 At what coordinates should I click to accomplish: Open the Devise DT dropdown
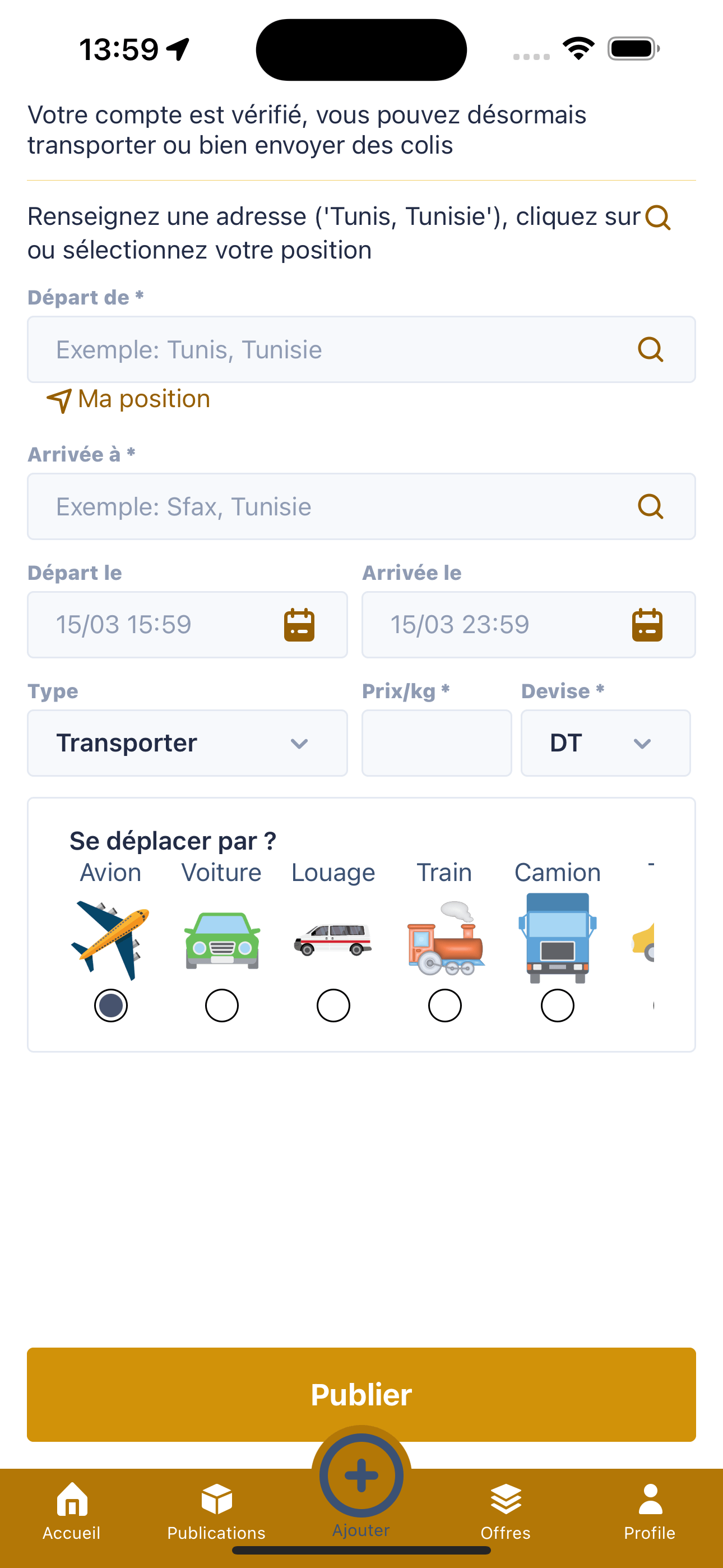(605, 743)
